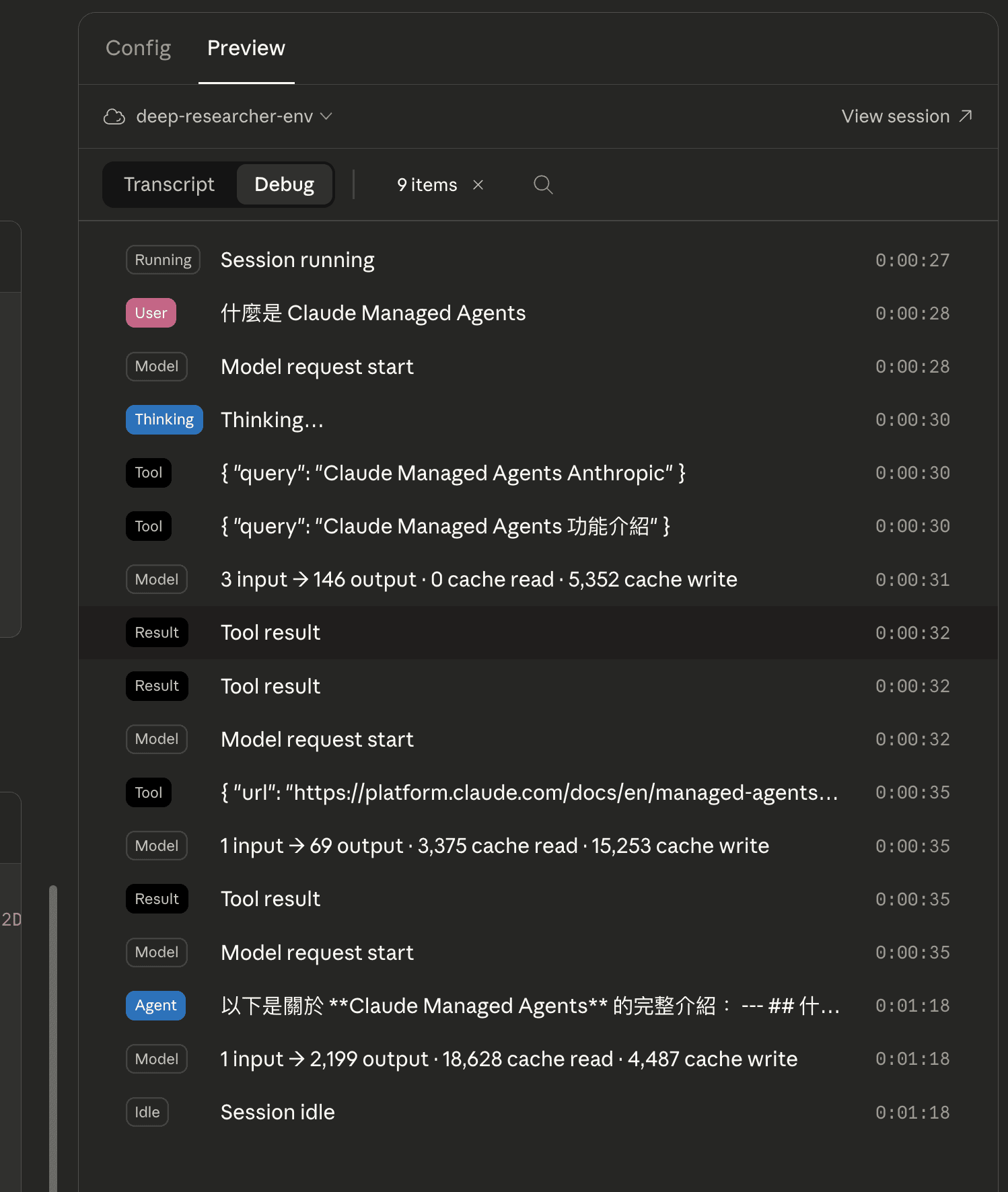Select the Preview tab

(246, 48)
